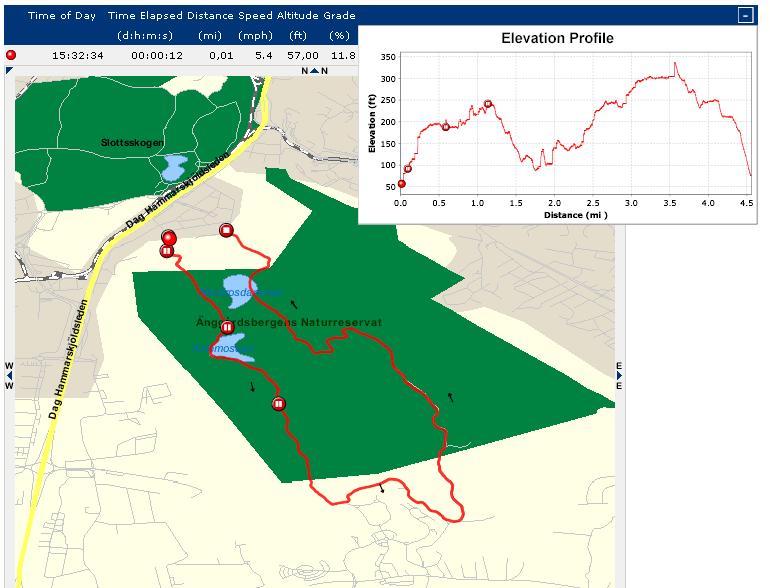Click the southernmost pause marker on route
770x588 pixels.
point(279,403)
